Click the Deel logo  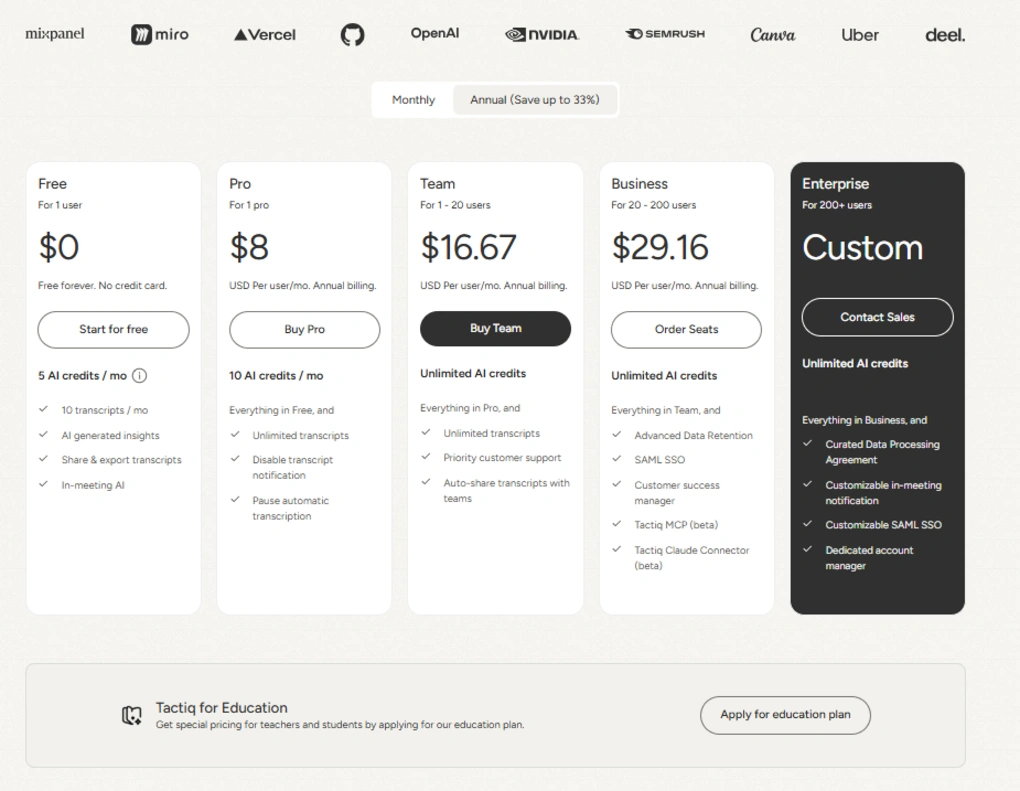click(x=943, y=34)
